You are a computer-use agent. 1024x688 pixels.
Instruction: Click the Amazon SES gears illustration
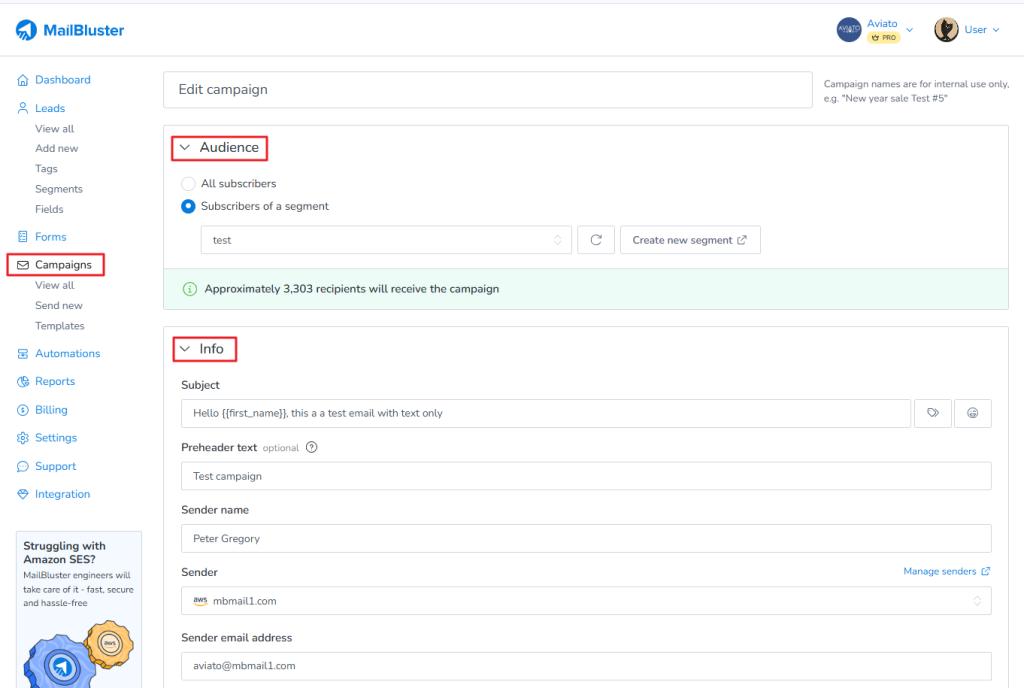[x=79, y=653]
